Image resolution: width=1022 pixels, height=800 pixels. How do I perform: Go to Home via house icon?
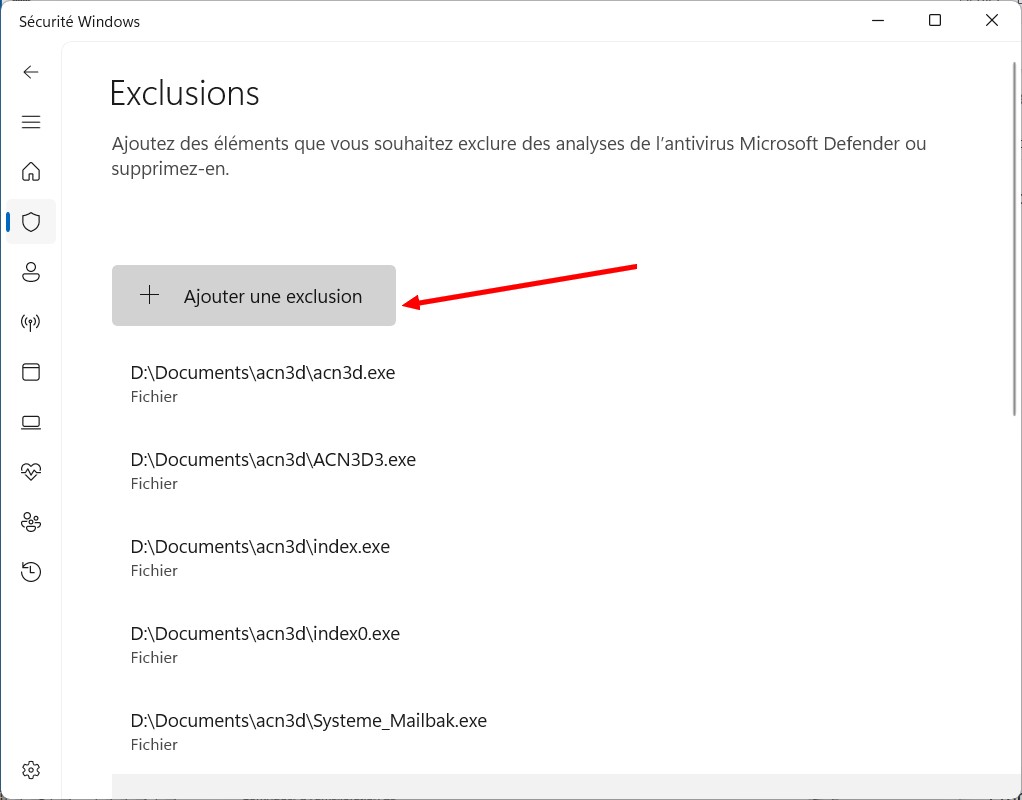(31, 171)
